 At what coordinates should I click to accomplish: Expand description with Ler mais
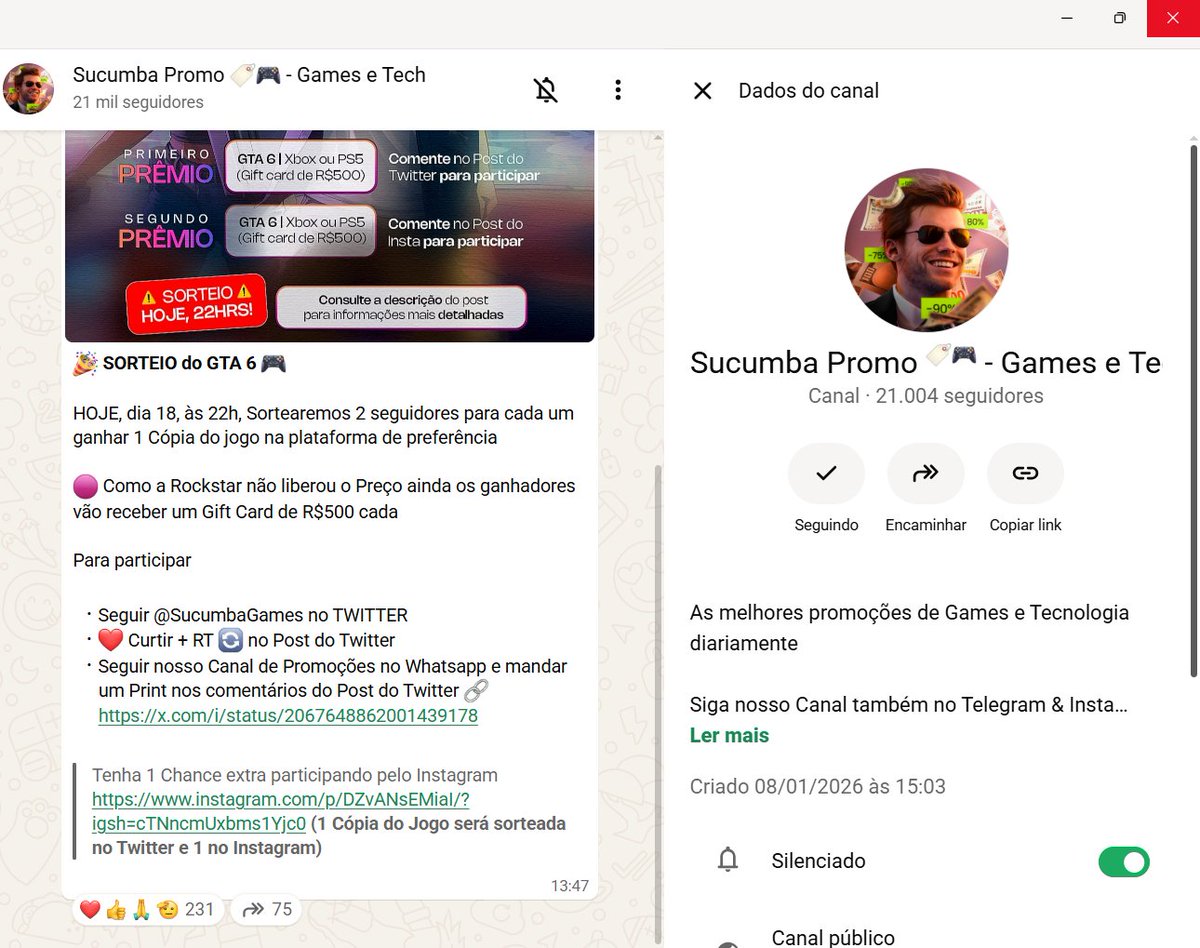pos(729,735)
